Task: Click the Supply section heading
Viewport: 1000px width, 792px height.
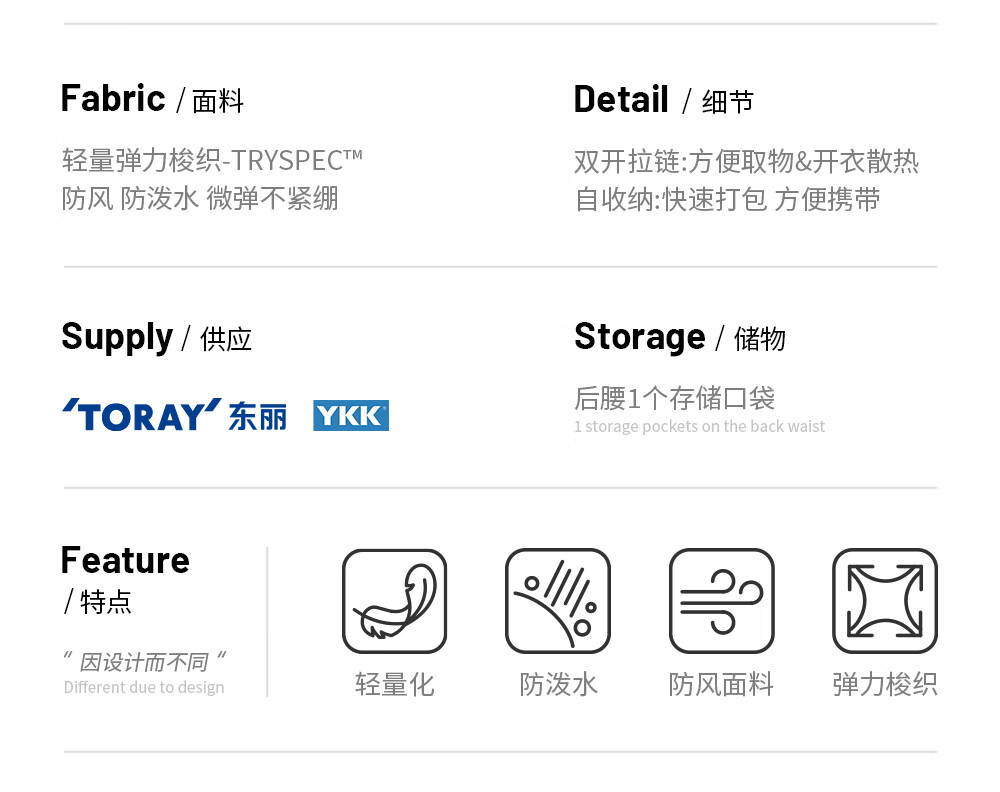Action: [x=117, y=337]
